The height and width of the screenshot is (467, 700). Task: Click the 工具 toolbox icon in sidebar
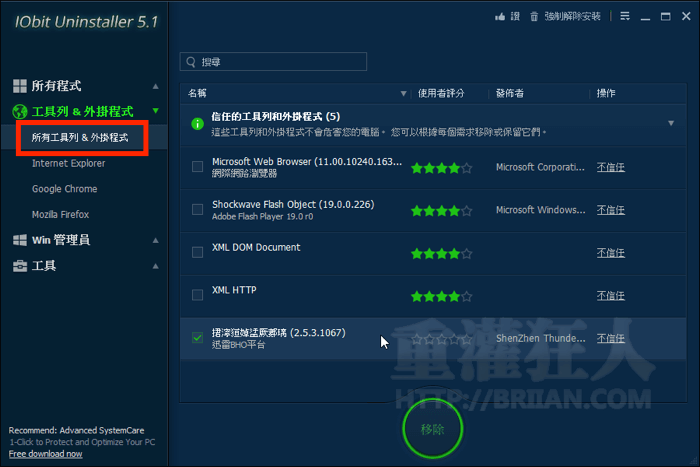point(19,266)
